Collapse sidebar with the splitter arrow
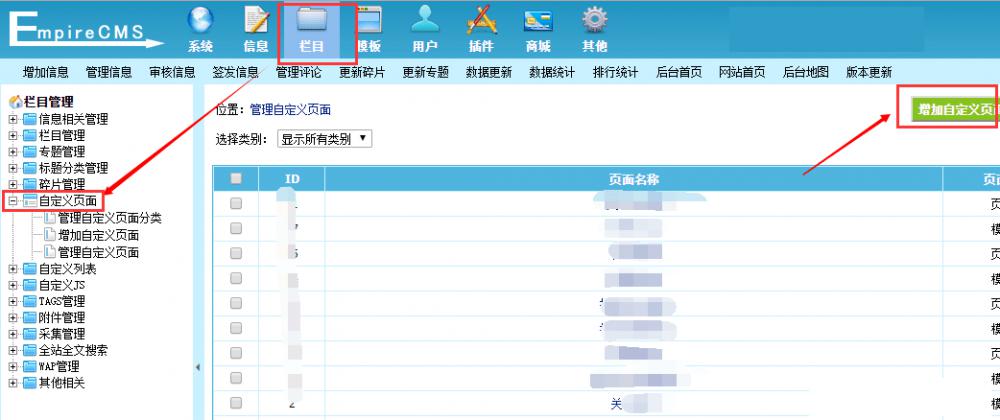Viewport: 1000px width, 420px height. [198, 367]
